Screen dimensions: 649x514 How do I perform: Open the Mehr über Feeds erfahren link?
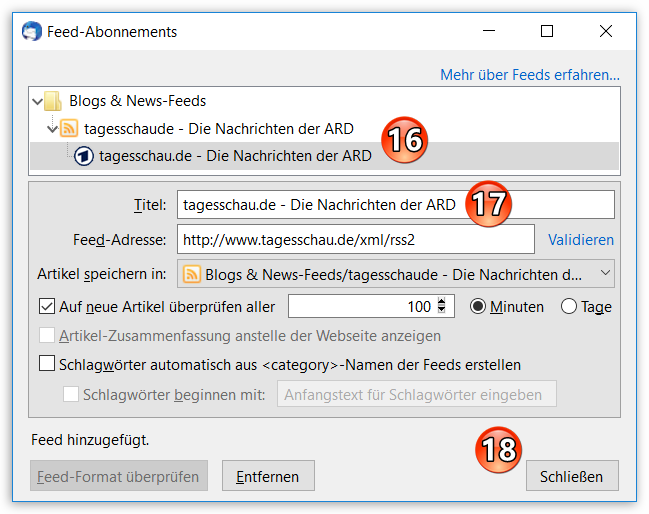point(530,75)
